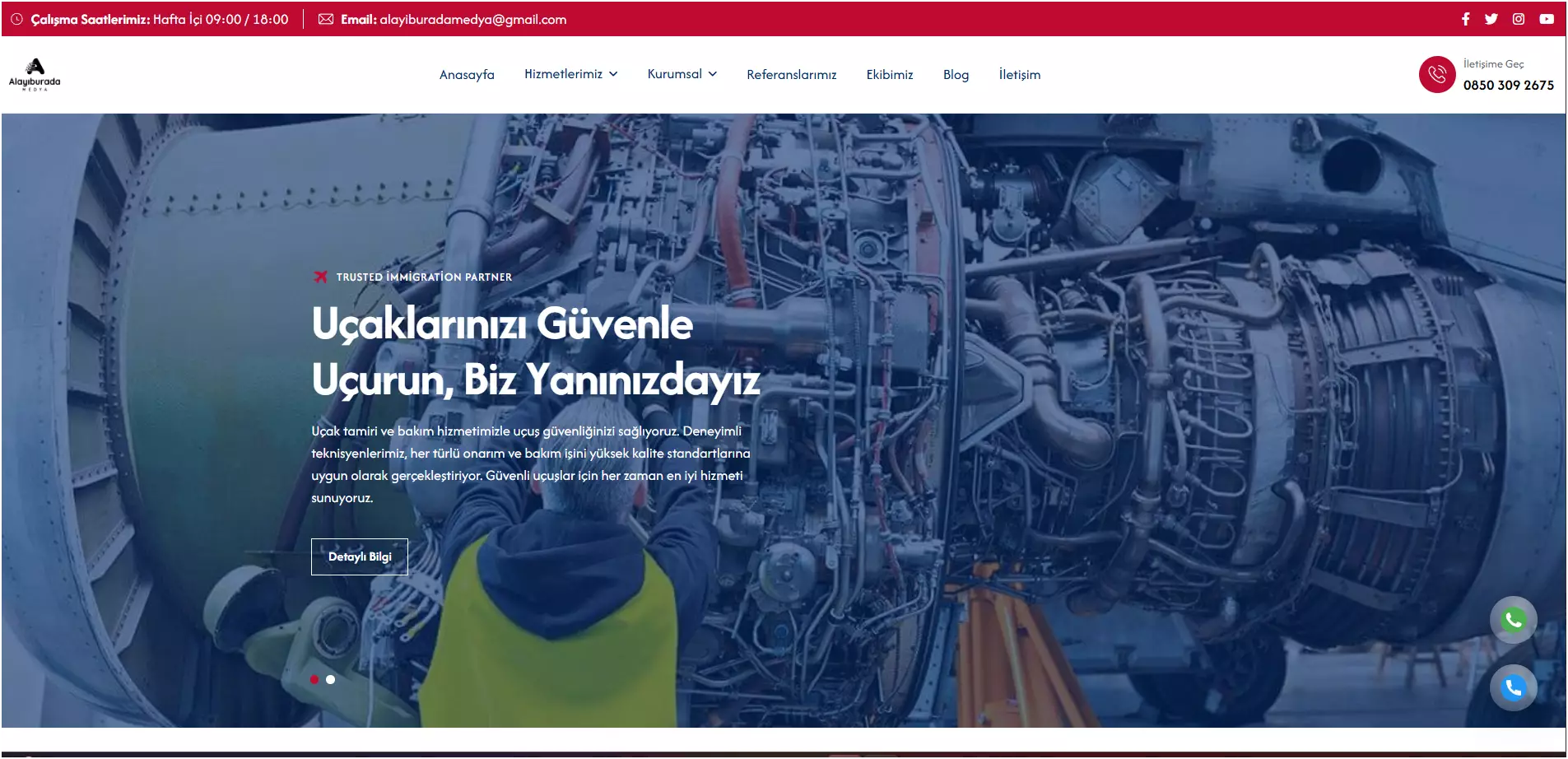Select the second slider navigation dot

331,679
